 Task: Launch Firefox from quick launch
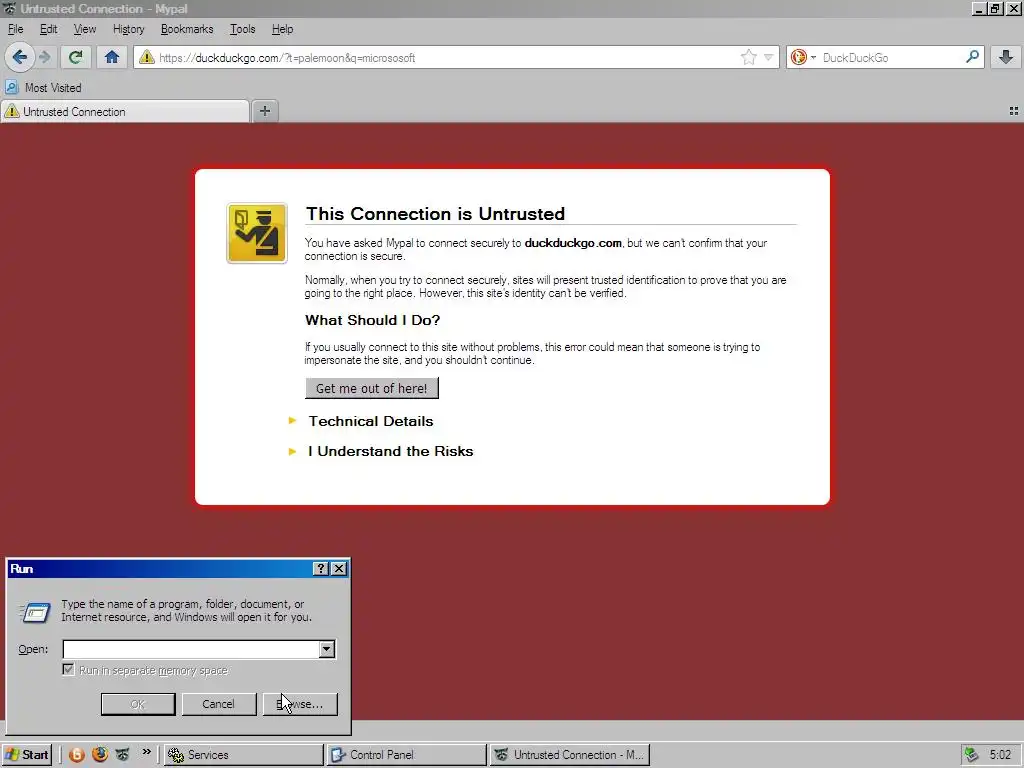click(100, 755)
